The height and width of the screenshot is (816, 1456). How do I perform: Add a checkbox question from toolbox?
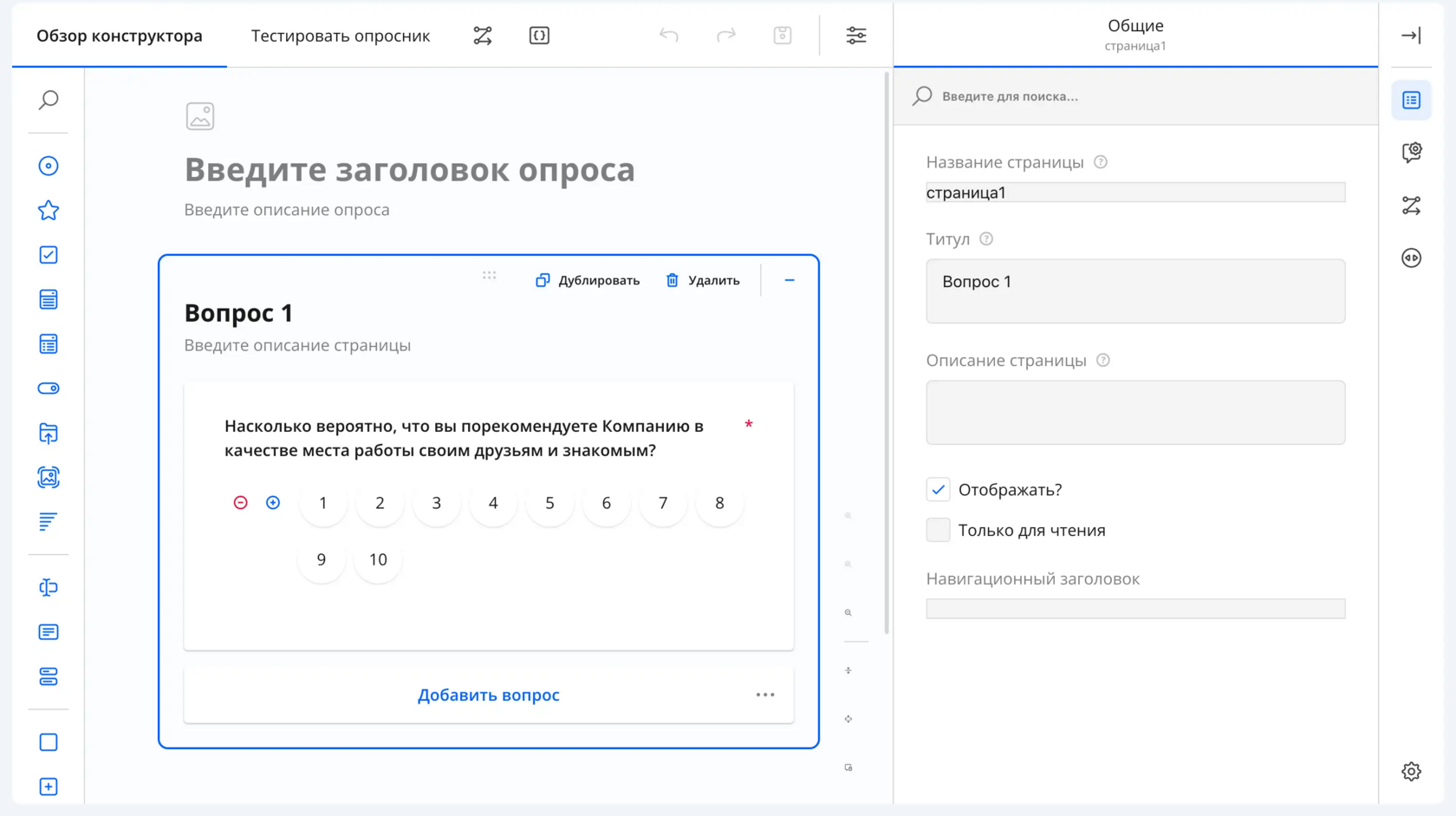(49, 255)
